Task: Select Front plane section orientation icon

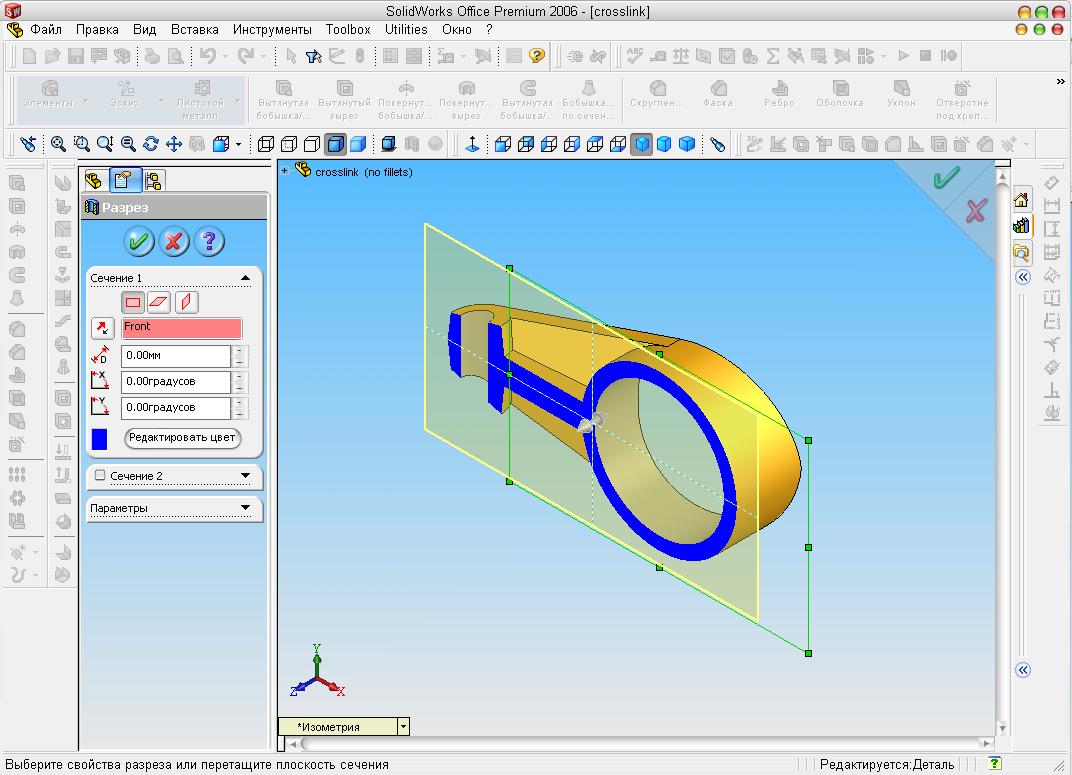Action: point(133,302)
